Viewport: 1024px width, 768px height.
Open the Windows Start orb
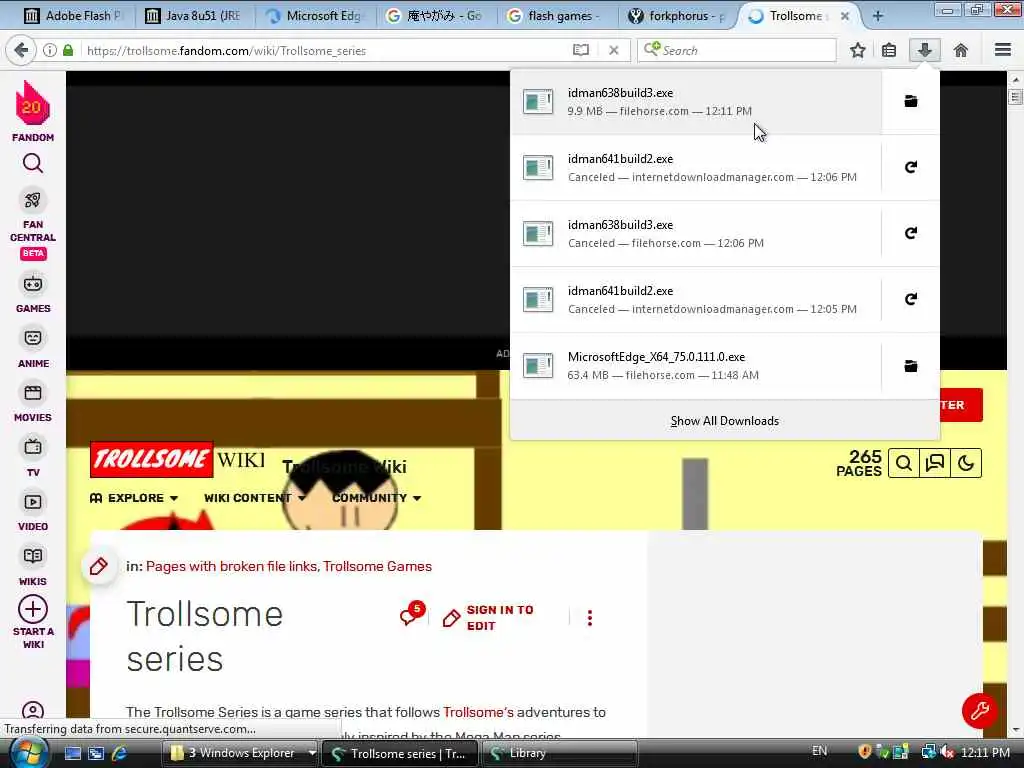click(27, 753)
